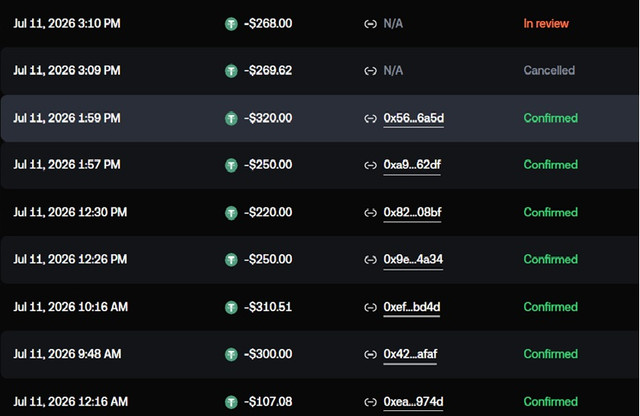
Task: Click the -$300.00 amount at 9:48 AM
Action: [268, 354]
